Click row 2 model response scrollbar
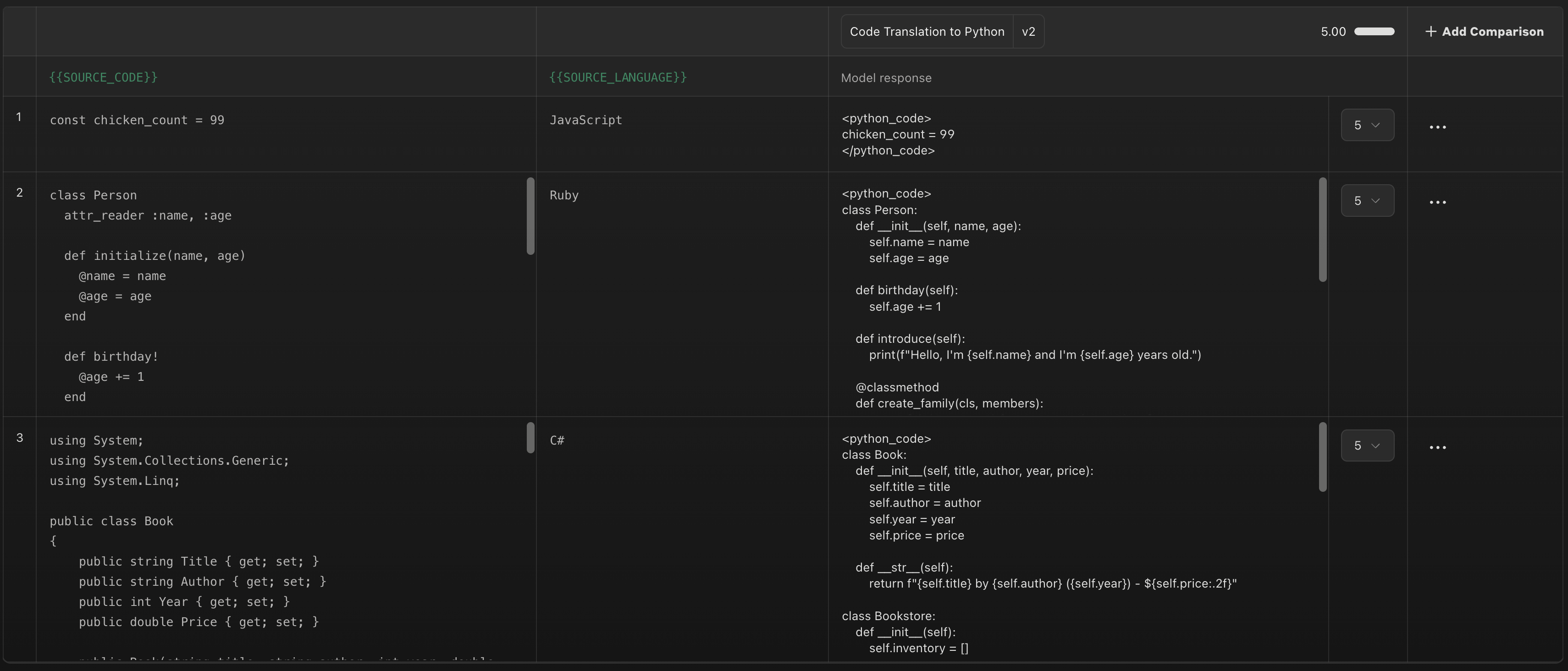The image size is (1568, 671). [1322, 229]
